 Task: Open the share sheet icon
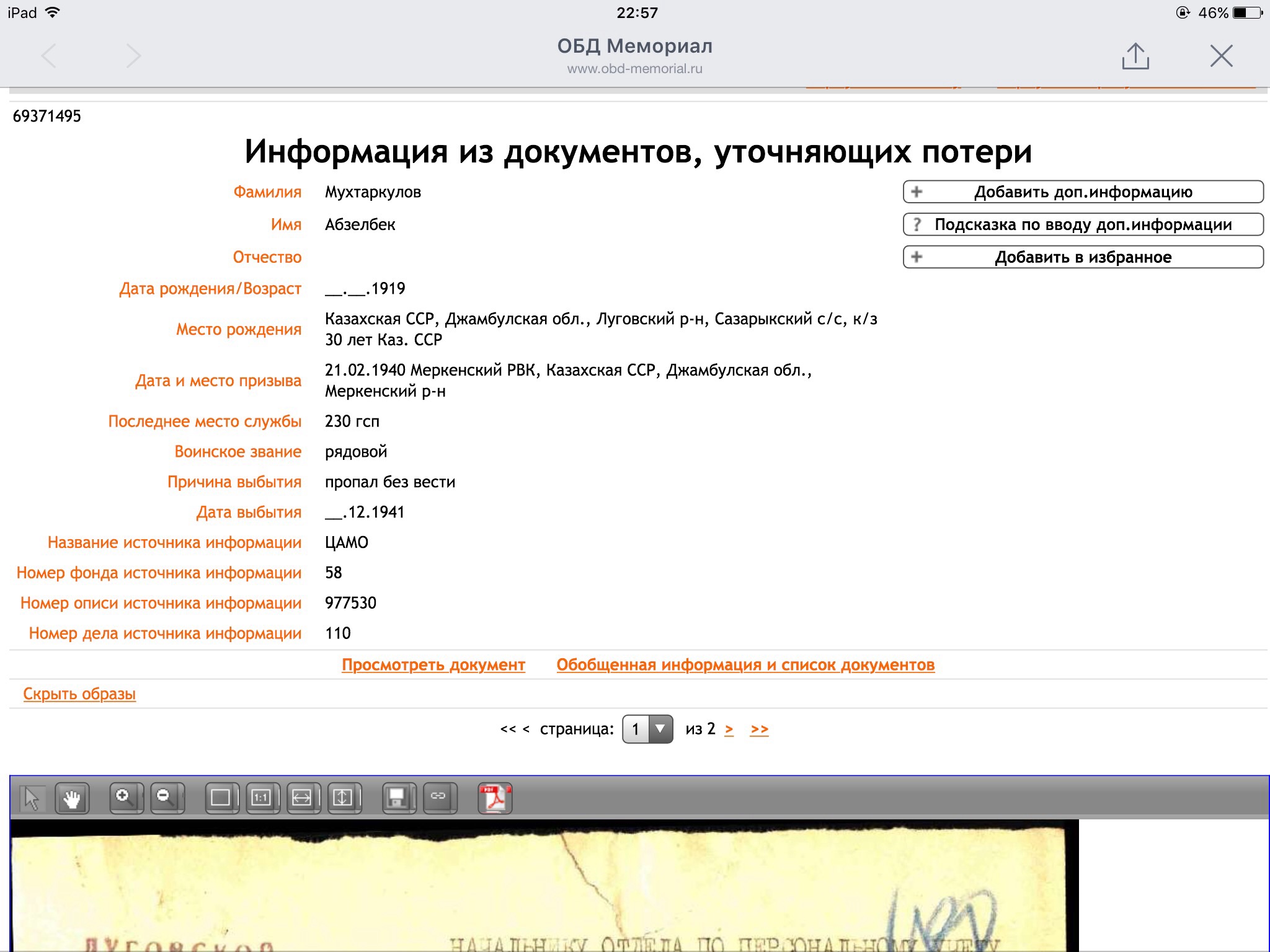(1135, 56)
